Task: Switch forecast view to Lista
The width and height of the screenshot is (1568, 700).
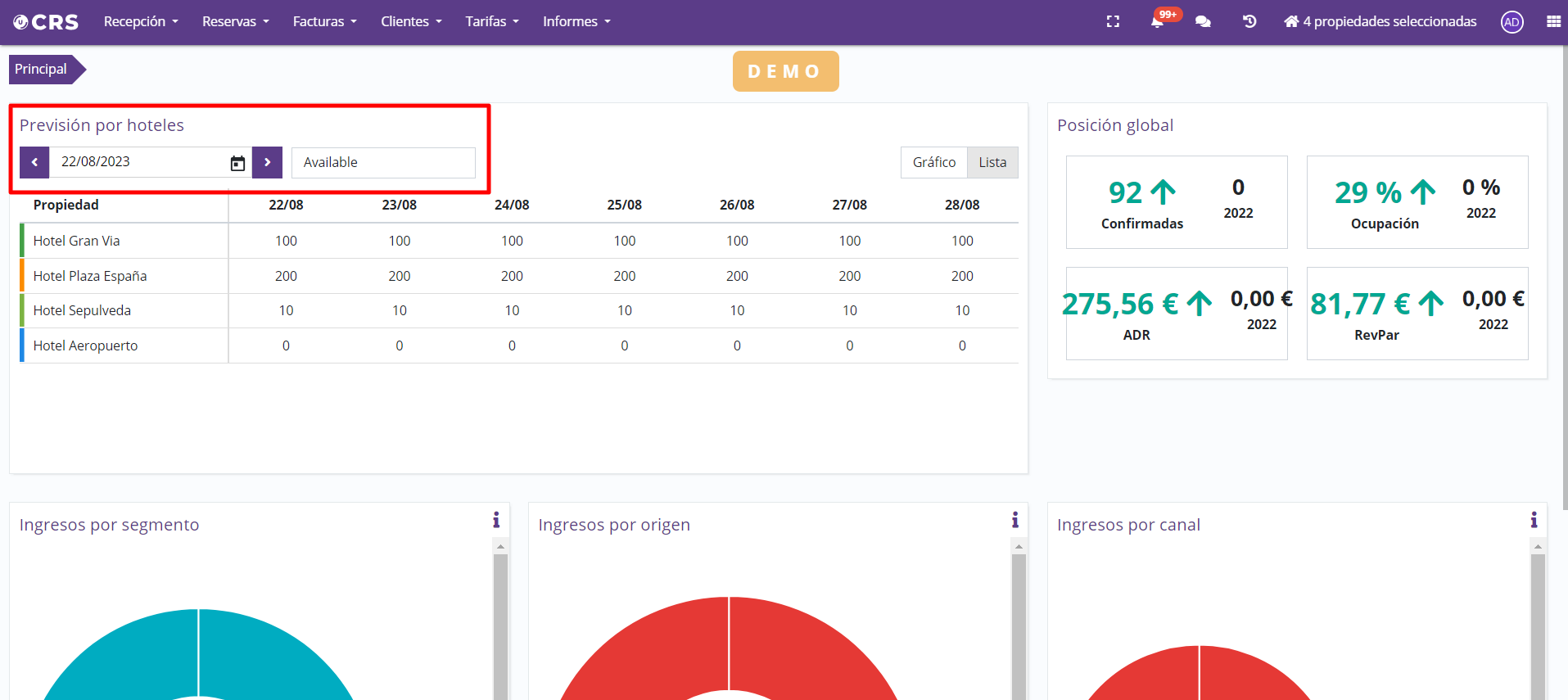Action: [992, 162]
